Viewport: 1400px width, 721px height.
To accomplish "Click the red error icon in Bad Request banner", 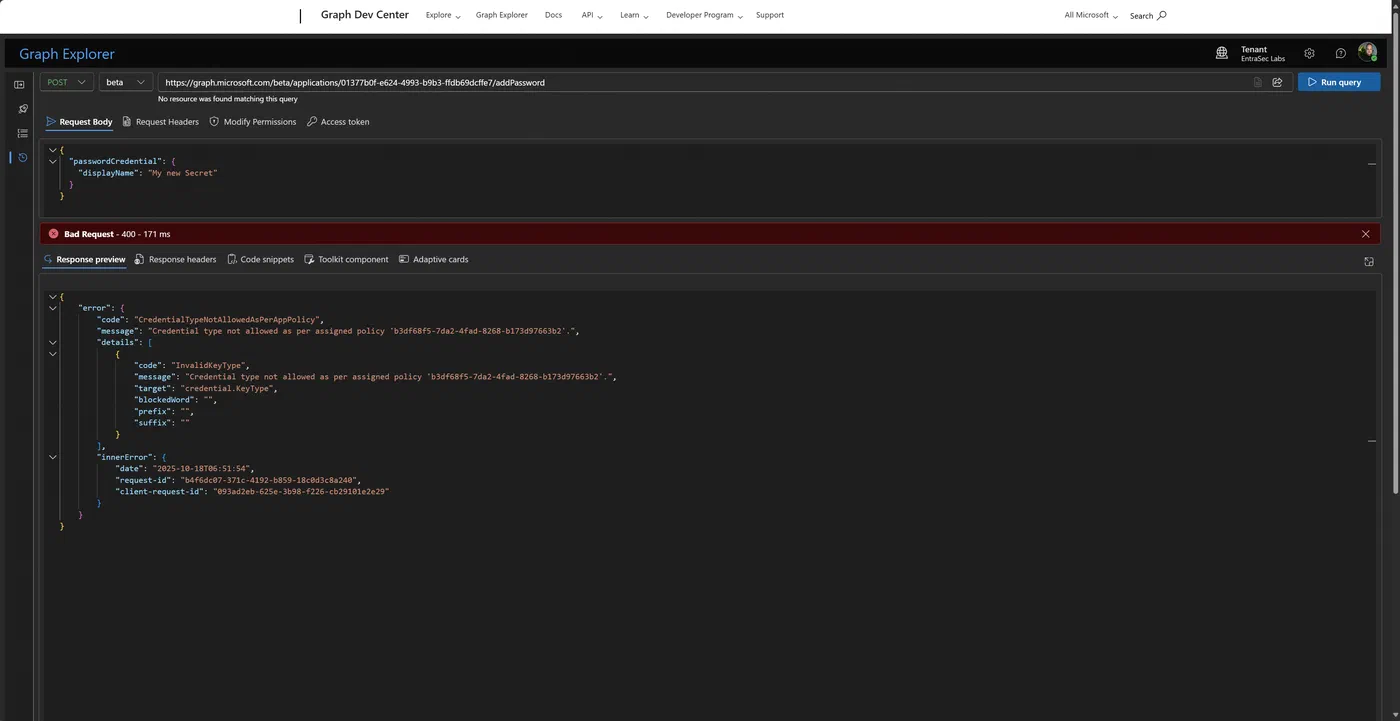I will (x=53, y=234).
